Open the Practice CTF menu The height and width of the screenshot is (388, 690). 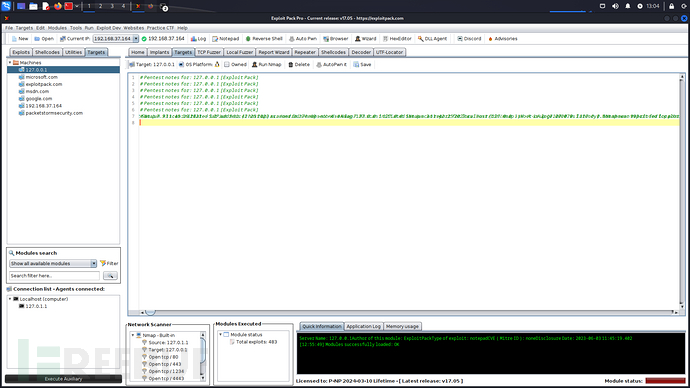tap(160, 28)
